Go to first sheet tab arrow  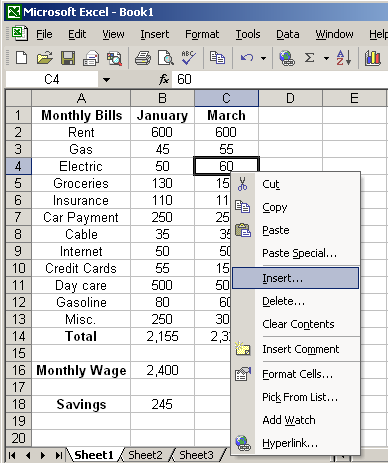12,455
